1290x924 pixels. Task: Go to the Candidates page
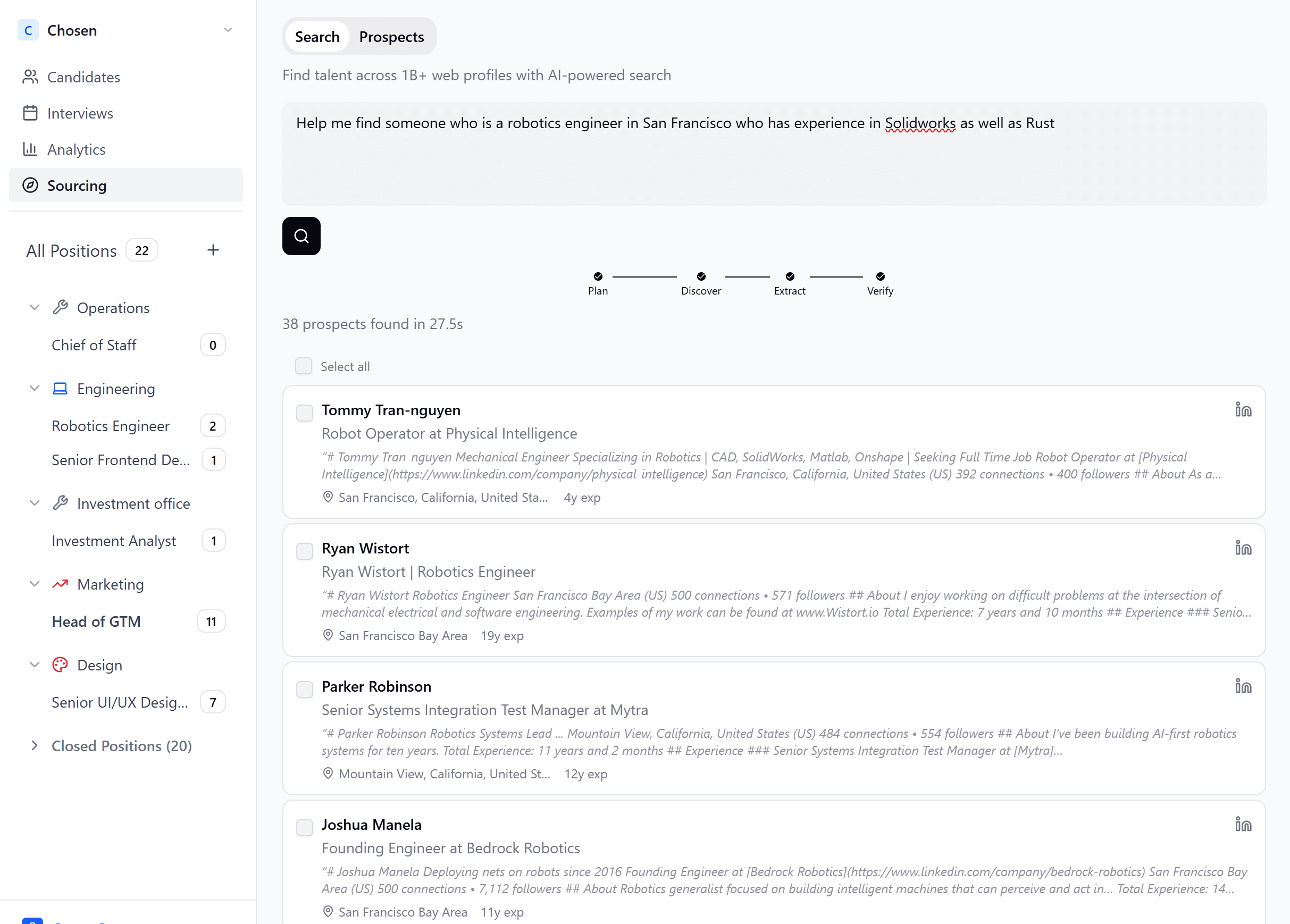[x=83, y=77]
